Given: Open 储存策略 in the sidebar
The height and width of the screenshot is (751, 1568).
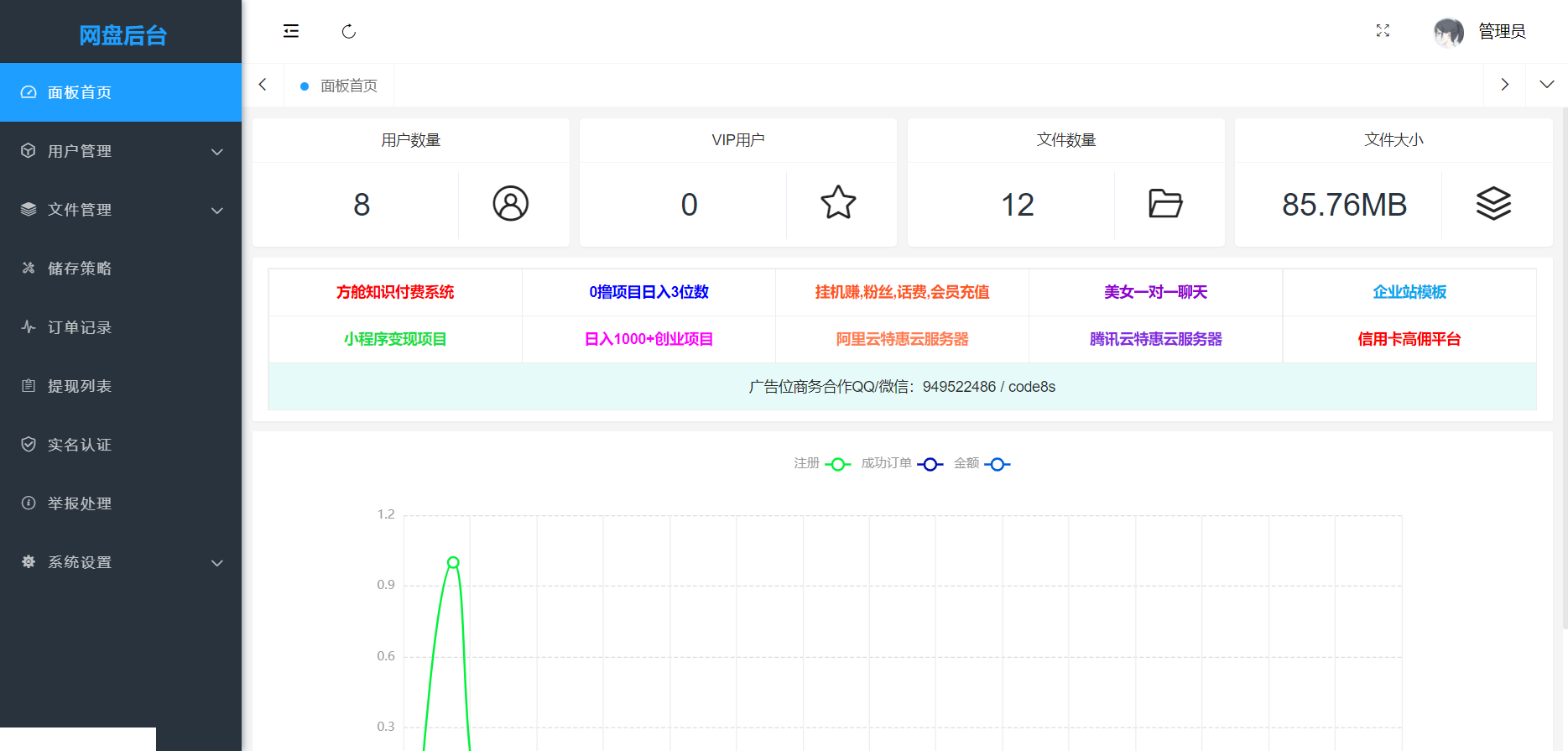Looking at the screenshot, I should 121,269.
